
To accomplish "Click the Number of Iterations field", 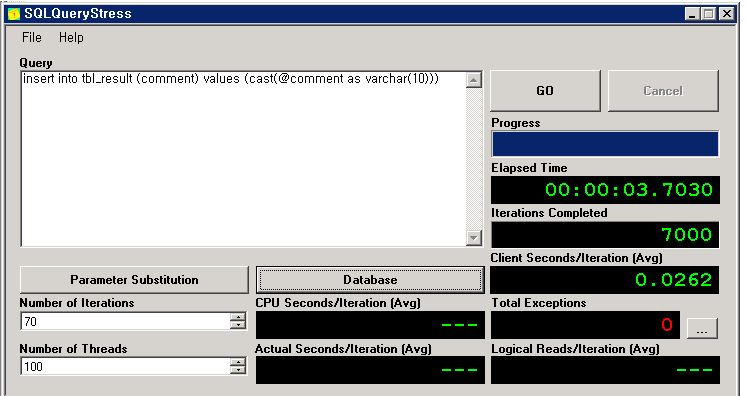I will pyautogui.click(x=126, y=322).
